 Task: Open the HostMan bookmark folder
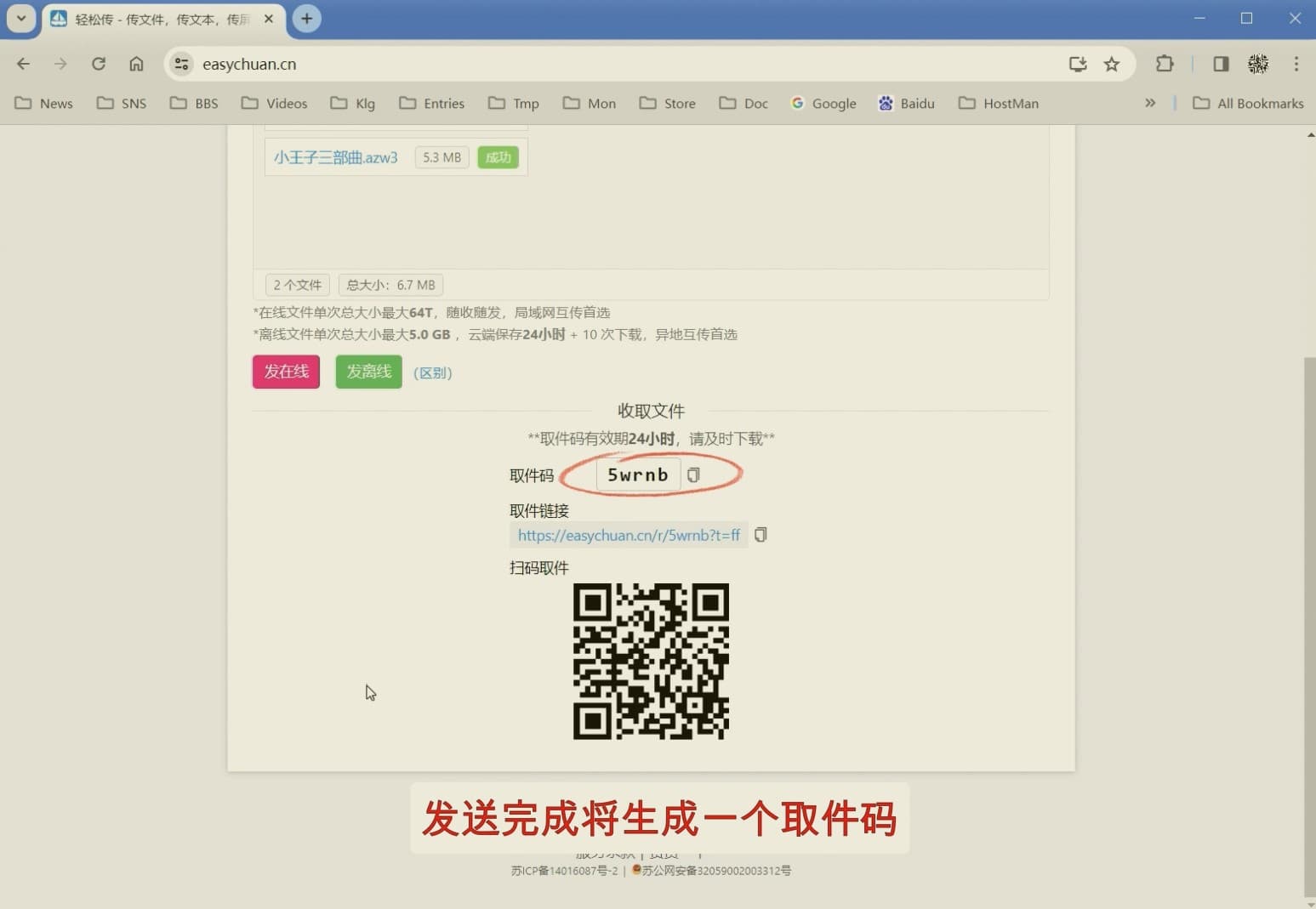click(999, 103)
